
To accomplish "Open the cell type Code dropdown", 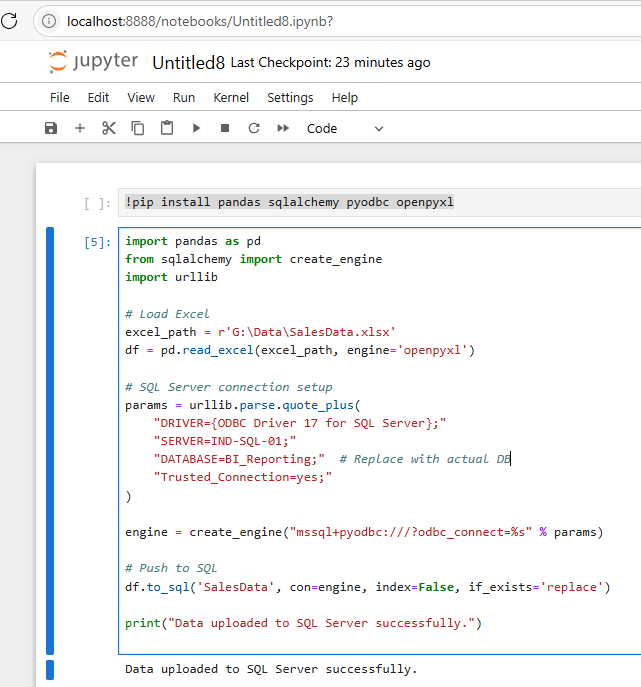I will (x=345, y=129).
